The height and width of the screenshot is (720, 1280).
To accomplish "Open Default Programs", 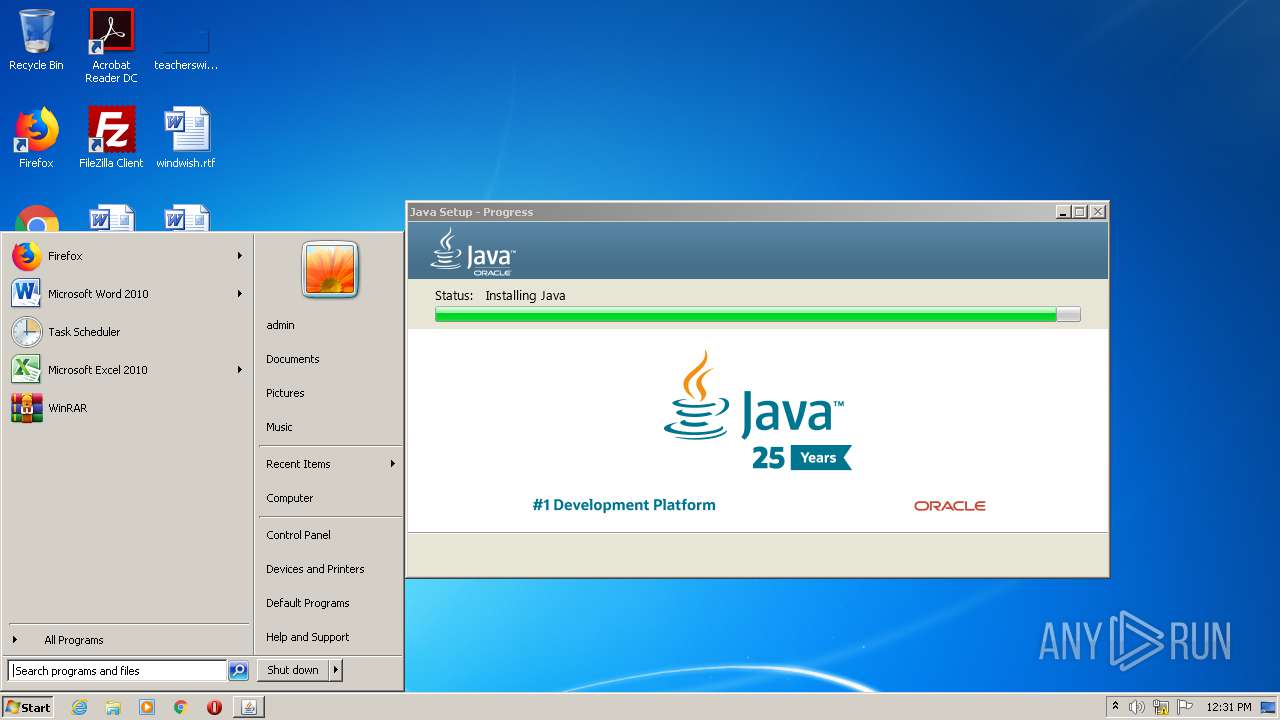I will pyautogui.click(x=307, y=603).
